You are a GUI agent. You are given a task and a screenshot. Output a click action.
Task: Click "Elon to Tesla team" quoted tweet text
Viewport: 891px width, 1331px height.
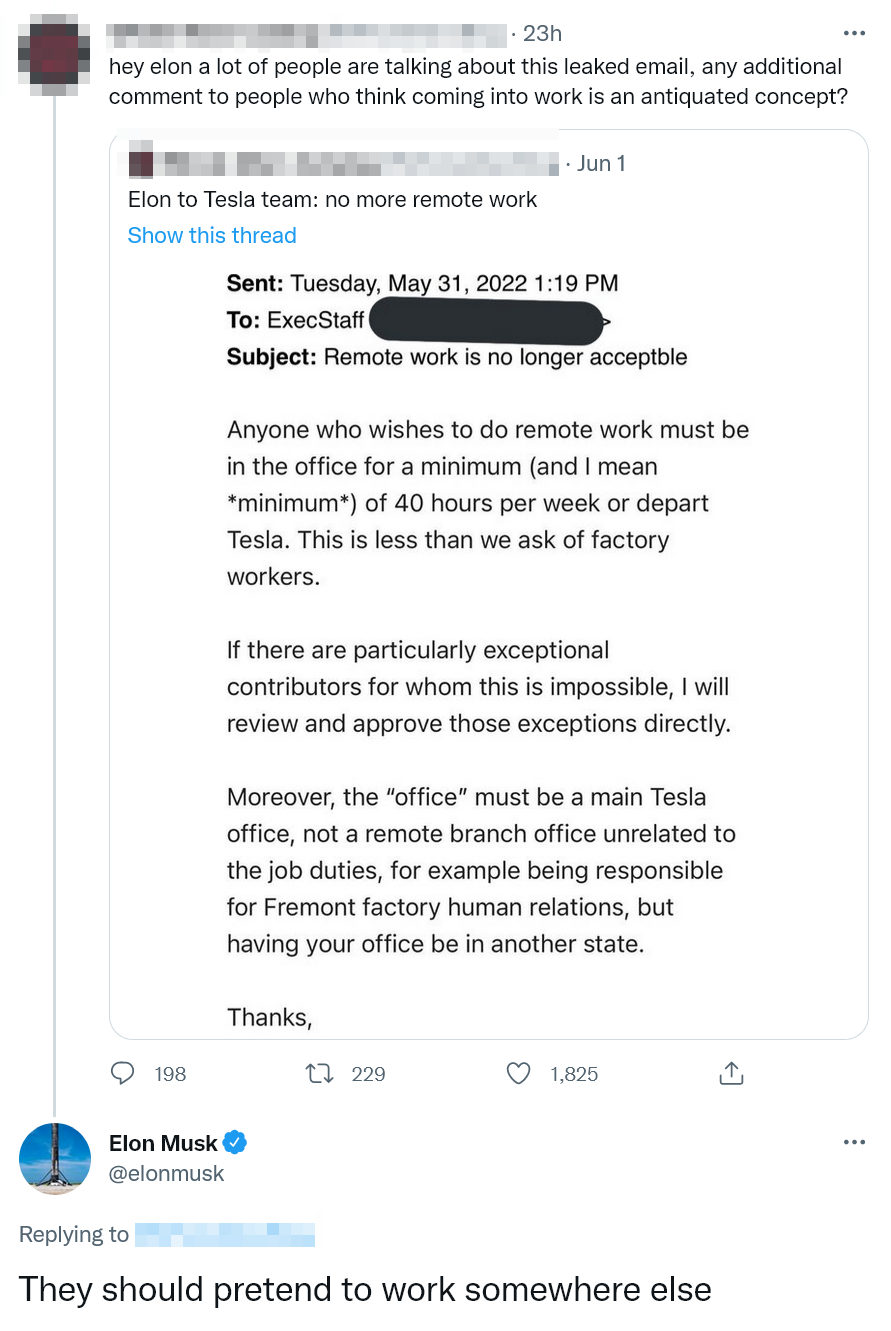(332, 200)
